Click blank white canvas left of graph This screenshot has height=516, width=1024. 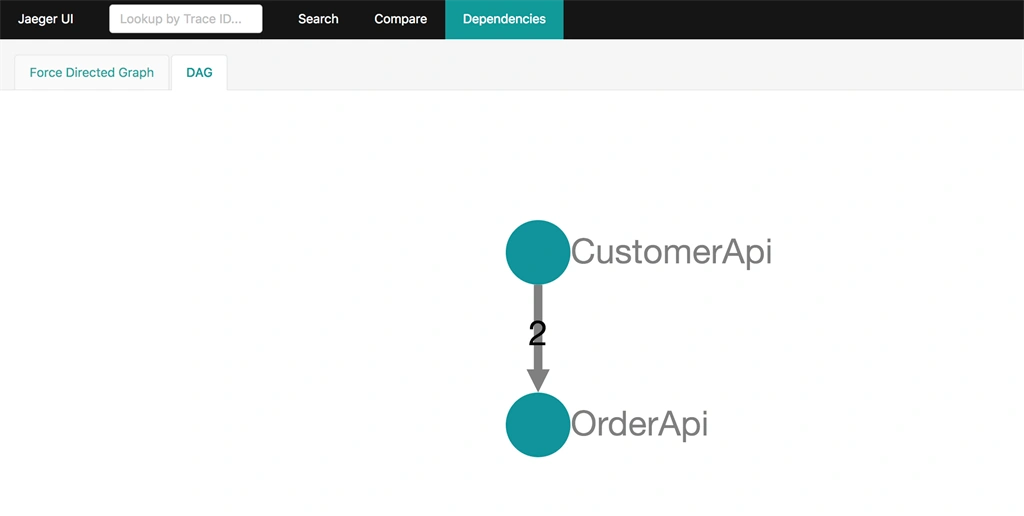[x=229, y=314]
